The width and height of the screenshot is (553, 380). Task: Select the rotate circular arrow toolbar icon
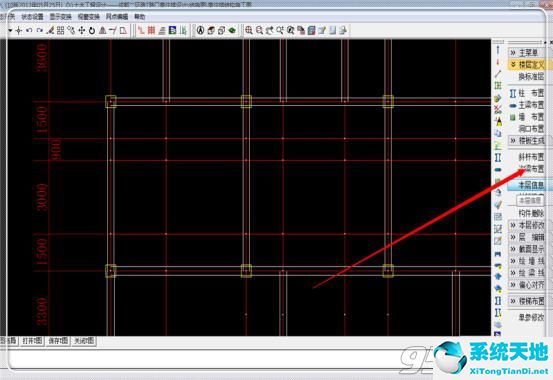click(x=92, y=31)
